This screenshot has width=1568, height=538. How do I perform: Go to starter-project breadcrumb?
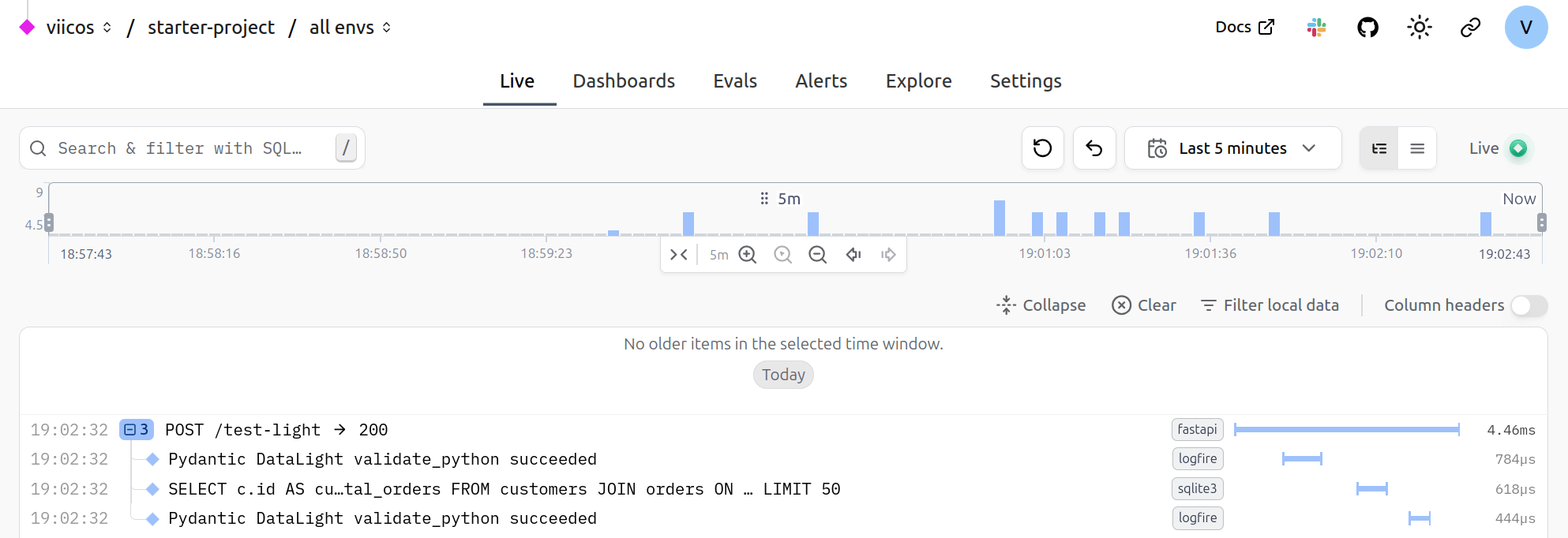point(211,28)
